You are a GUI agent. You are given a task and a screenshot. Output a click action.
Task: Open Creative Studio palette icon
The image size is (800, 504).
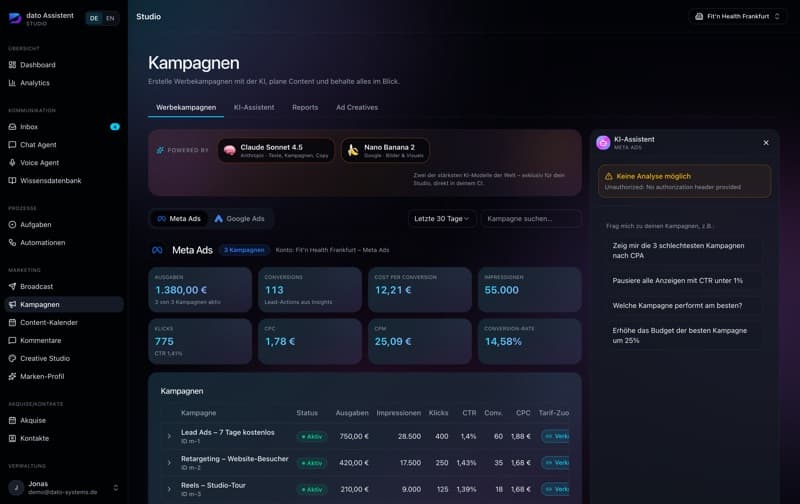[x=12, y=358]
